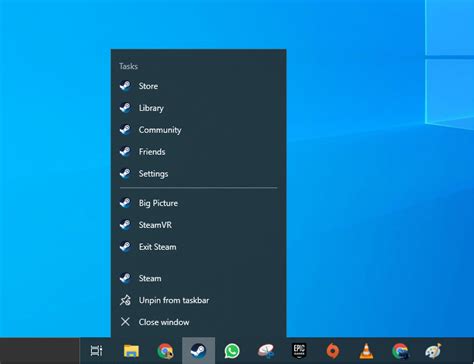Screen dimensions: 474x364
Task: Click the Steam icon beside Library
Action: pyautogui.click(x=125, y=108)
